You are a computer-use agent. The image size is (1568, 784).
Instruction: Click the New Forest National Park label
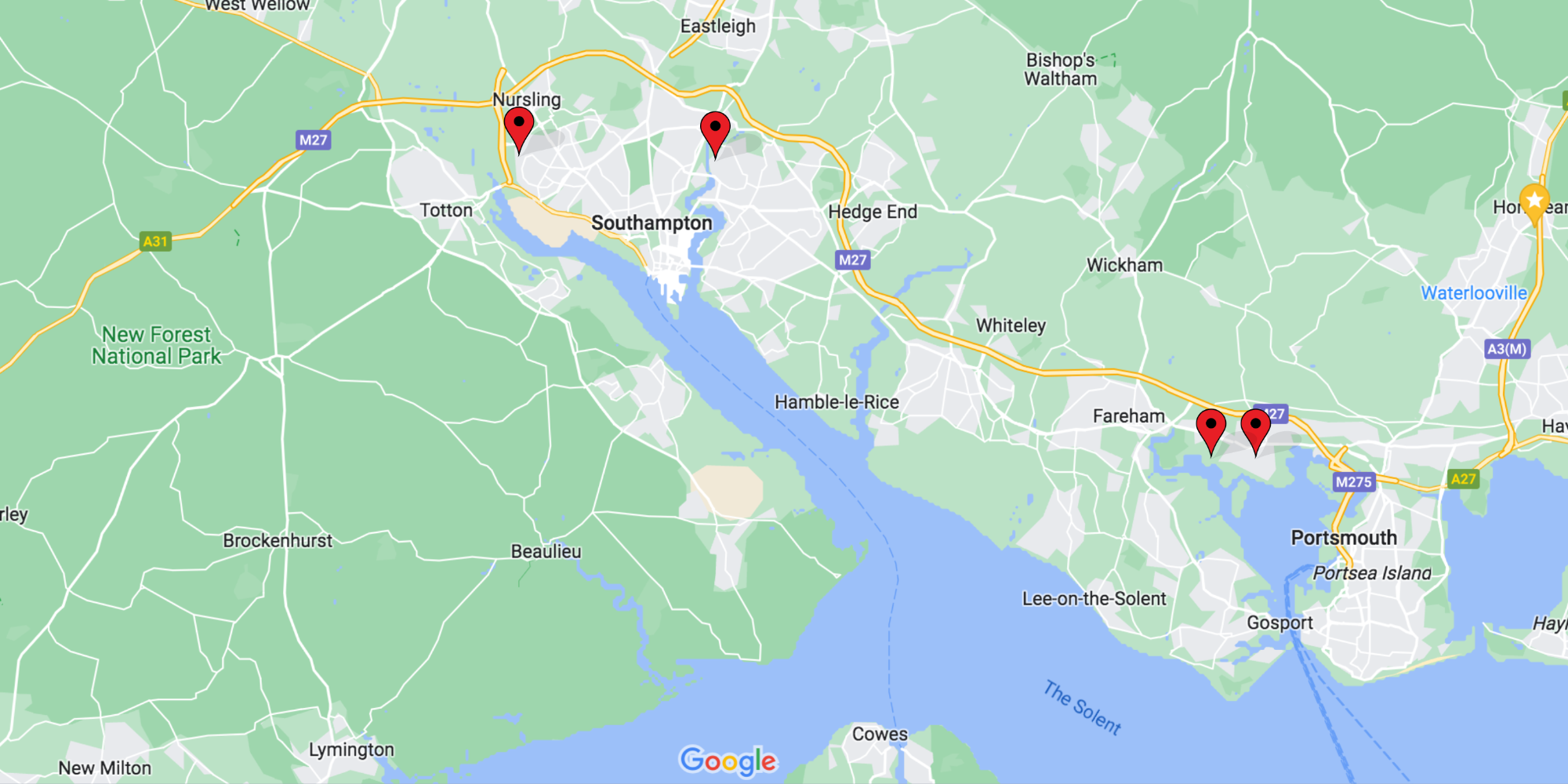156,346
